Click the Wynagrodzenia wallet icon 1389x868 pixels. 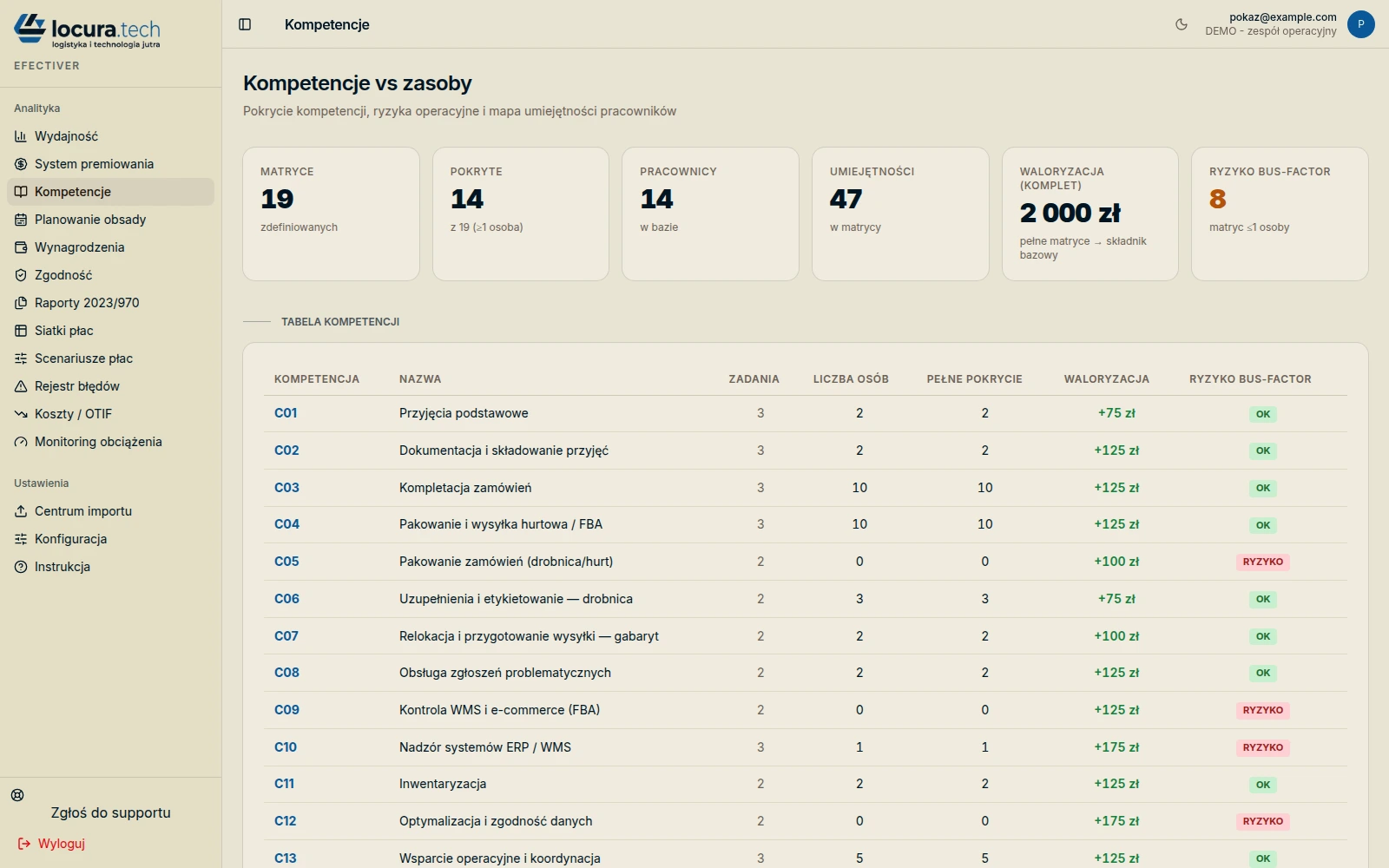21,247
